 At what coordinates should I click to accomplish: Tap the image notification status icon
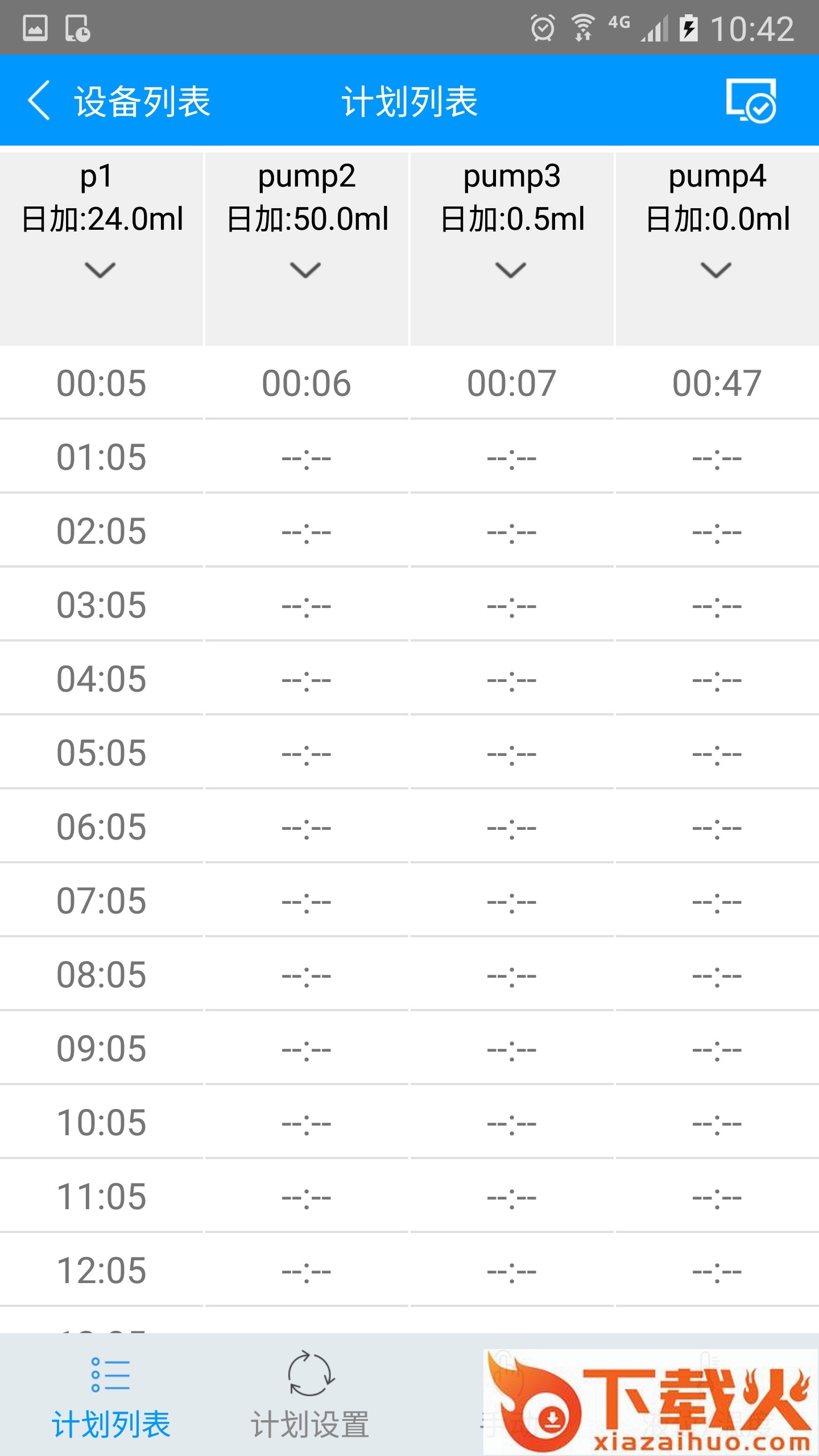tap(35, 28)
